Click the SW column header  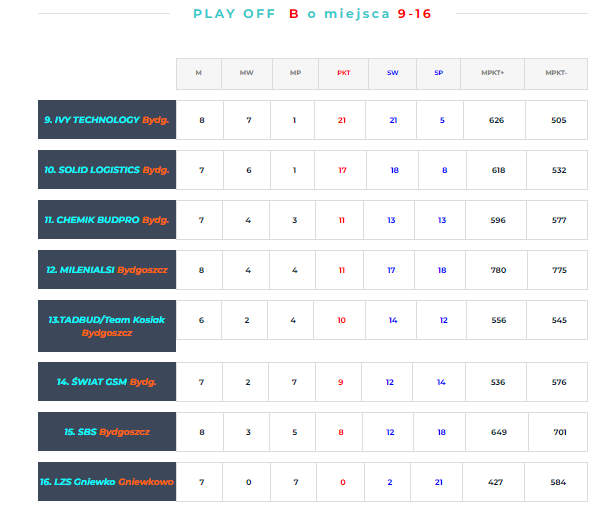(x=391, y=74)
